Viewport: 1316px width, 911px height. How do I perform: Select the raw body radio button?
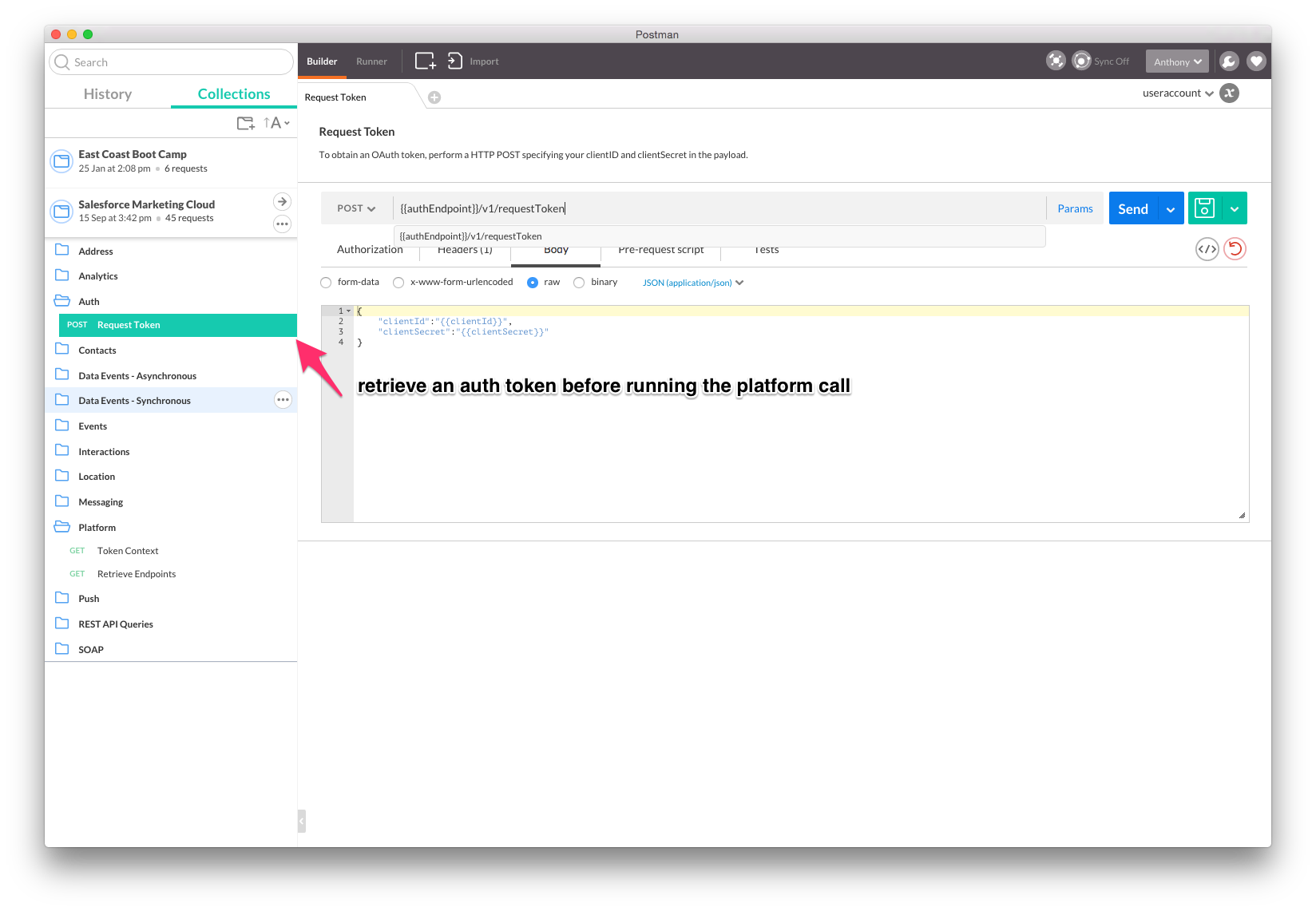[533, 283]
